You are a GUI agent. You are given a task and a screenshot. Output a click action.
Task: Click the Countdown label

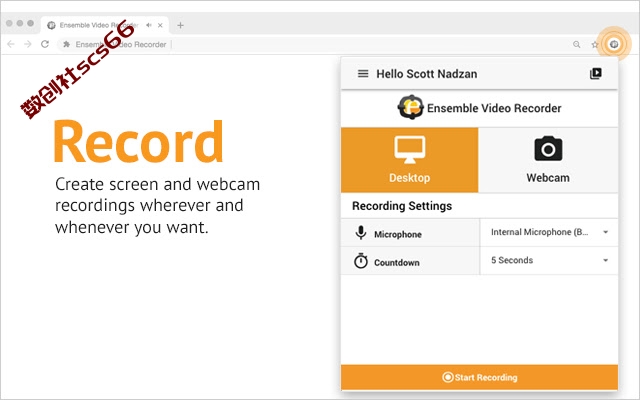point(397,262)
